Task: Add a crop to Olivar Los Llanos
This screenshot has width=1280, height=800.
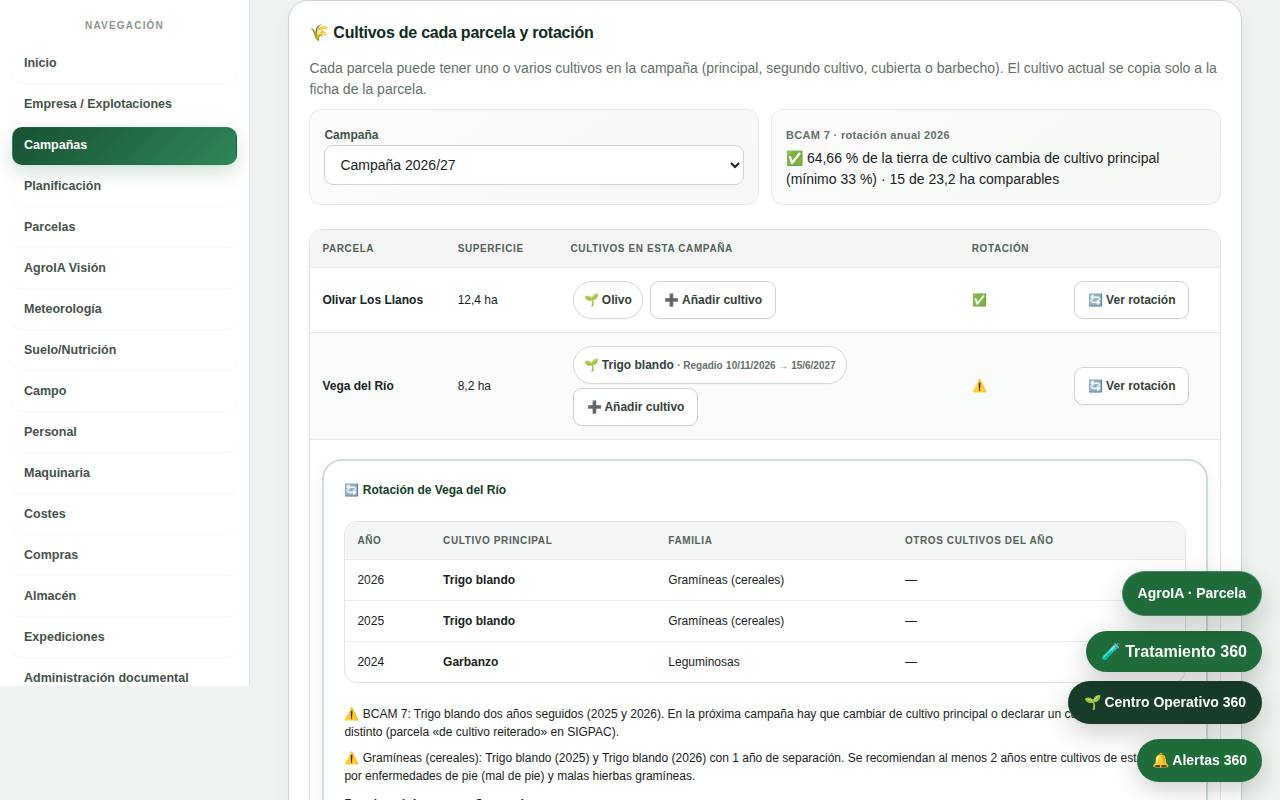Action: click(713, 300)
